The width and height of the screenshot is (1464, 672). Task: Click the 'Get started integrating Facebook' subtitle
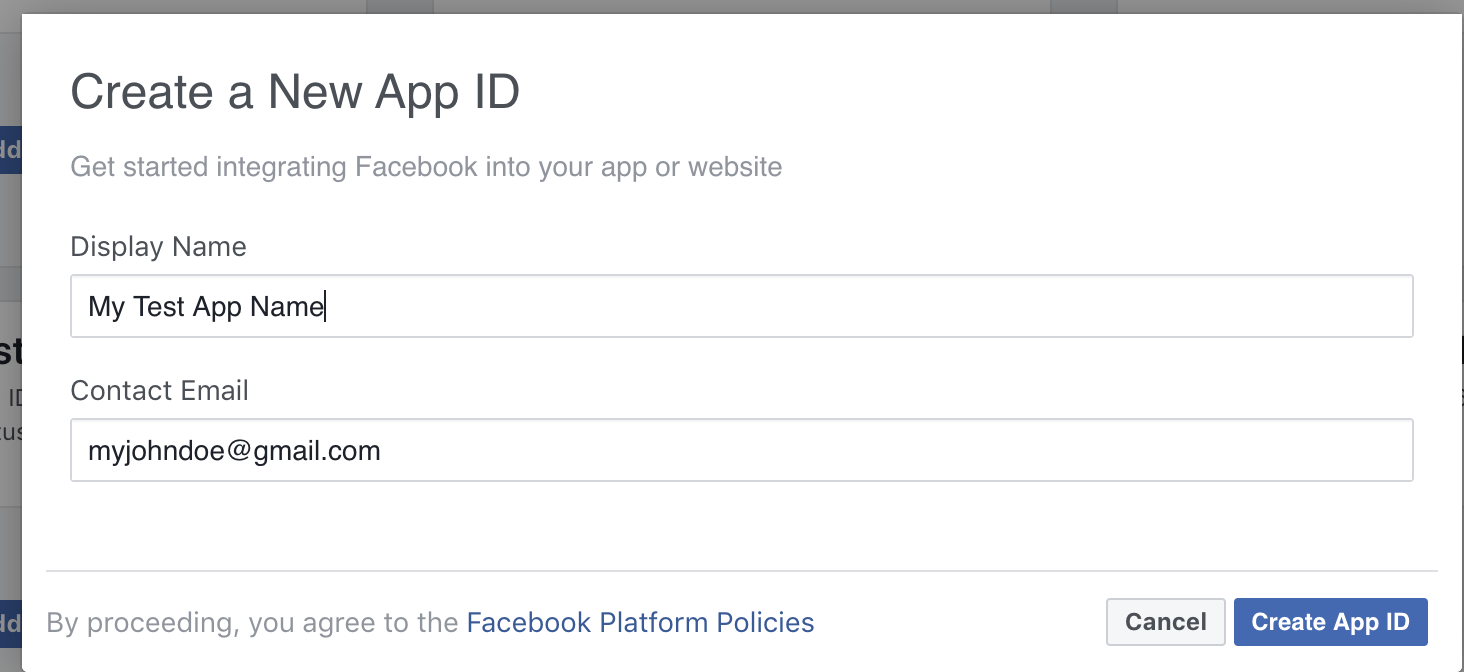(x=426, y=166)
